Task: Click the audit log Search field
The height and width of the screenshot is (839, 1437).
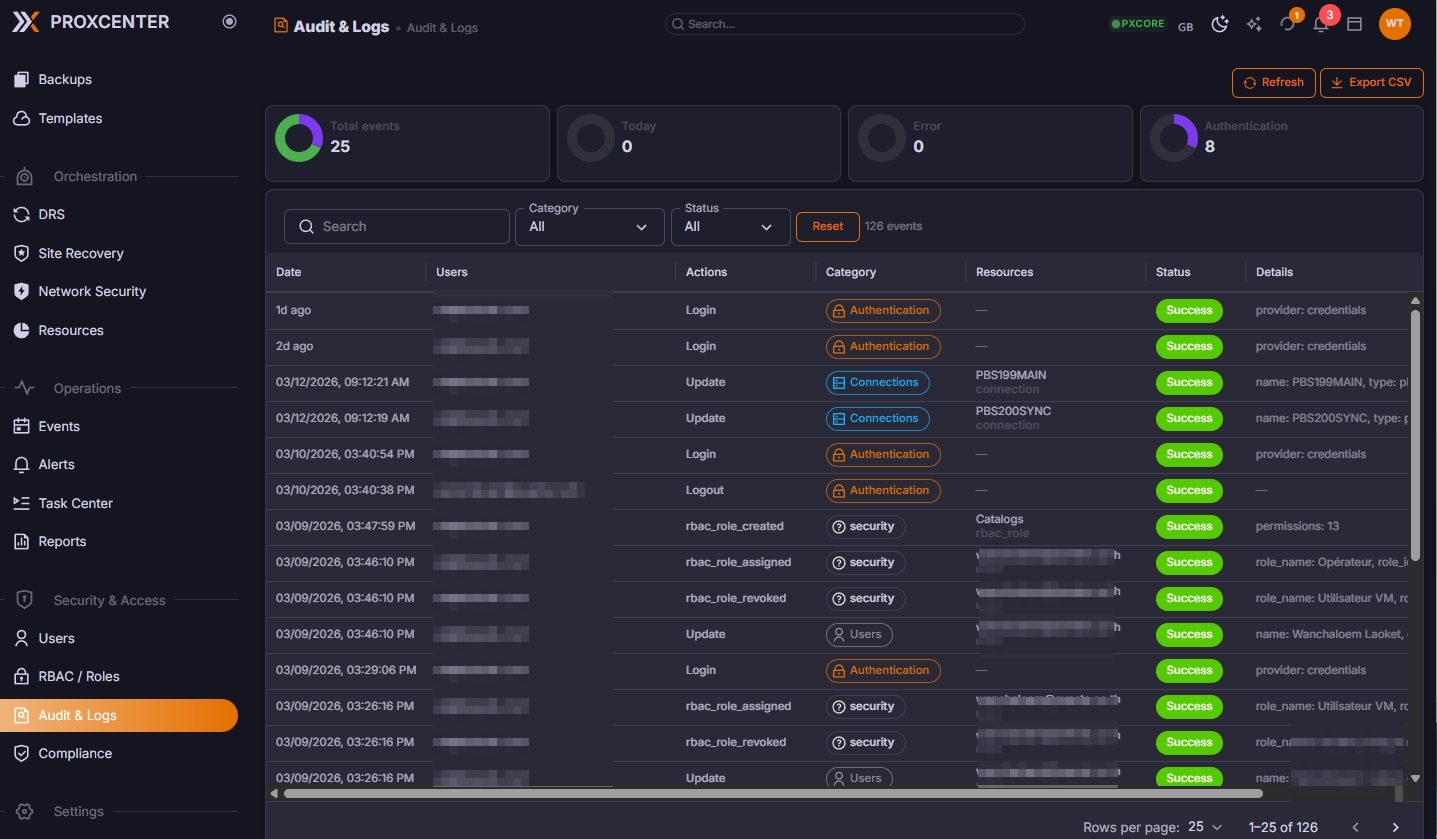Action: pos(396,227)
